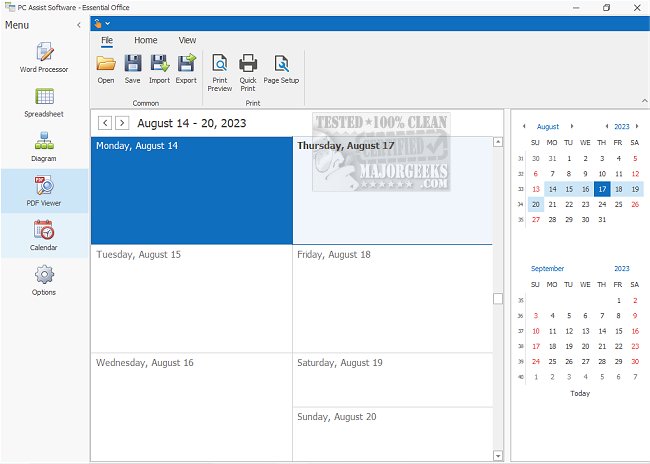Click the 2023 year label beside August
Image resolution: width=650 pixels, height=464 pixels.
(622, 126)
